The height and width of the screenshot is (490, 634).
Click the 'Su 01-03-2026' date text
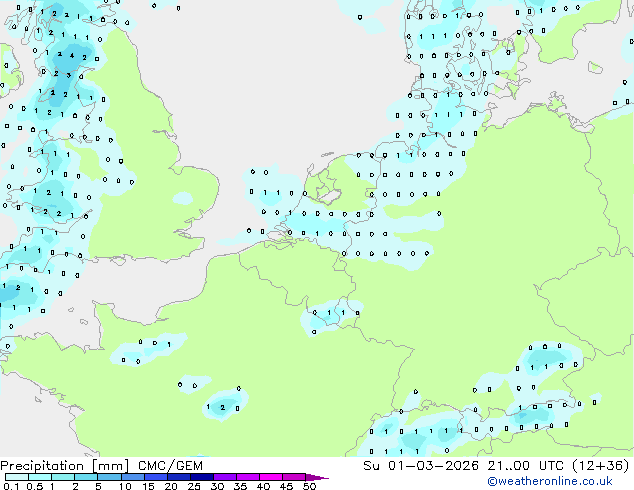pos(421,466)
